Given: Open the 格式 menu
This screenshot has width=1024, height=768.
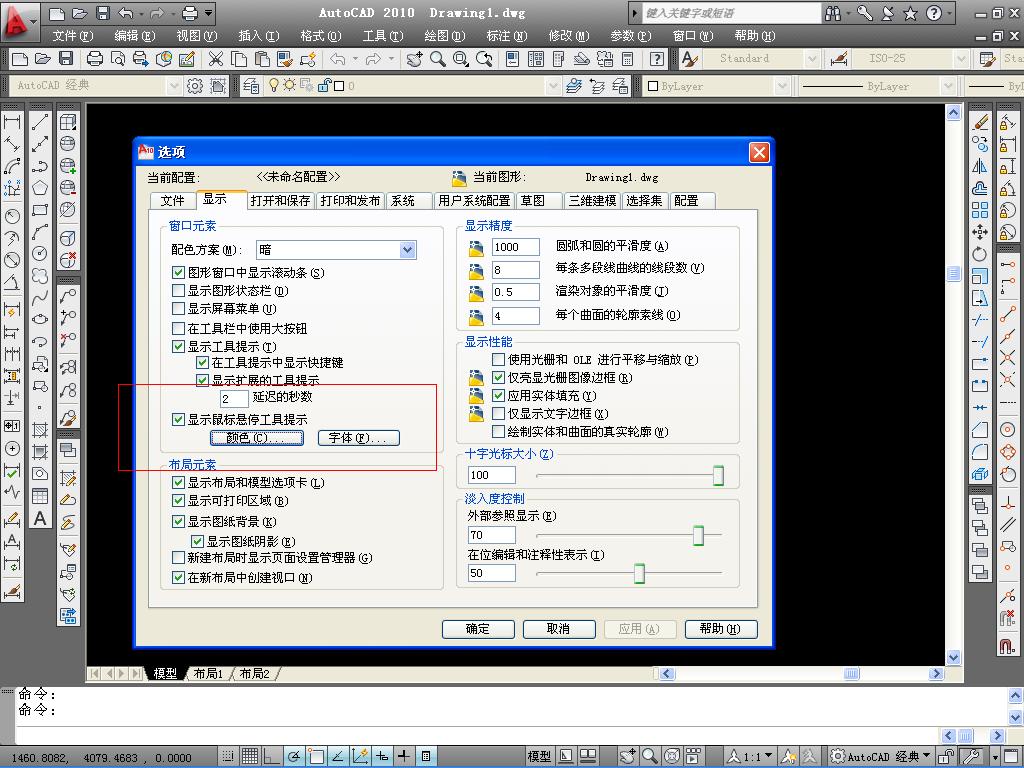Looking at the screenshot, I should [x=321, y=36].
